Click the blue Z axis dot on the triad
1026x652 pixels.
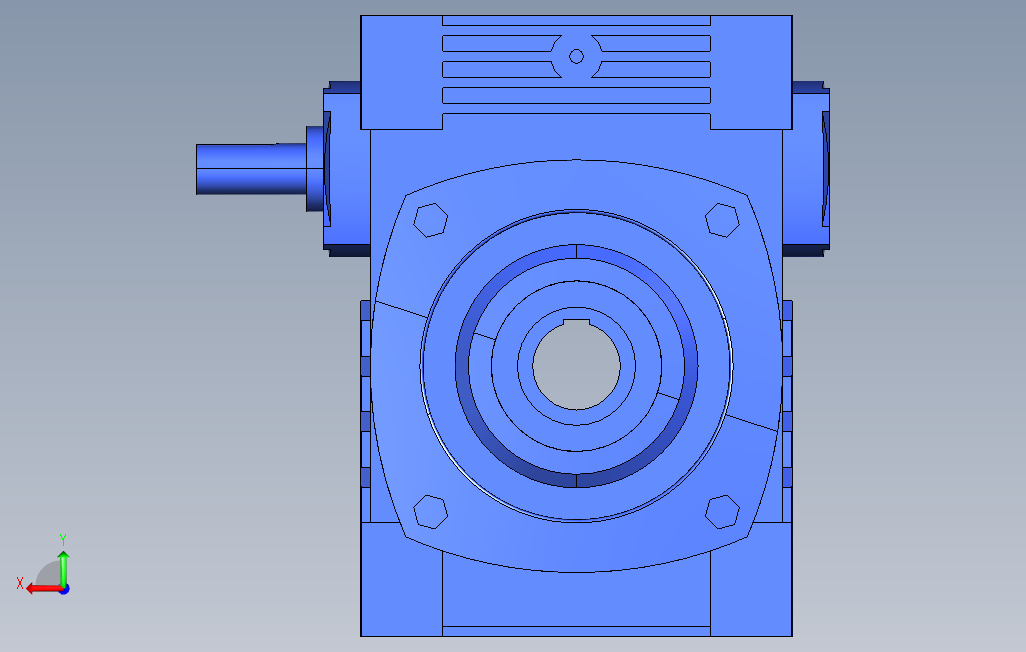coord(65,590)
